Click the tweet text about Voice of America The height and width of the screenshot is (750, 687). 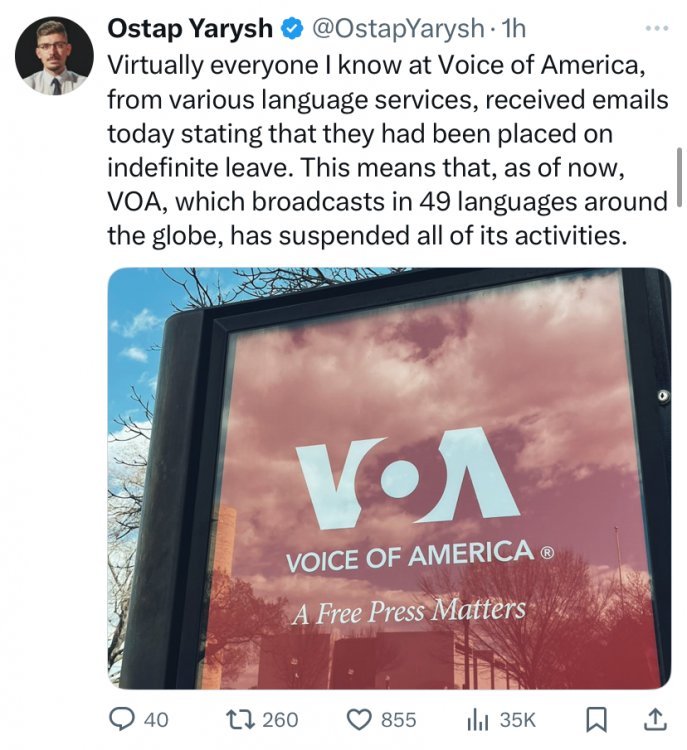coord(386,150)
